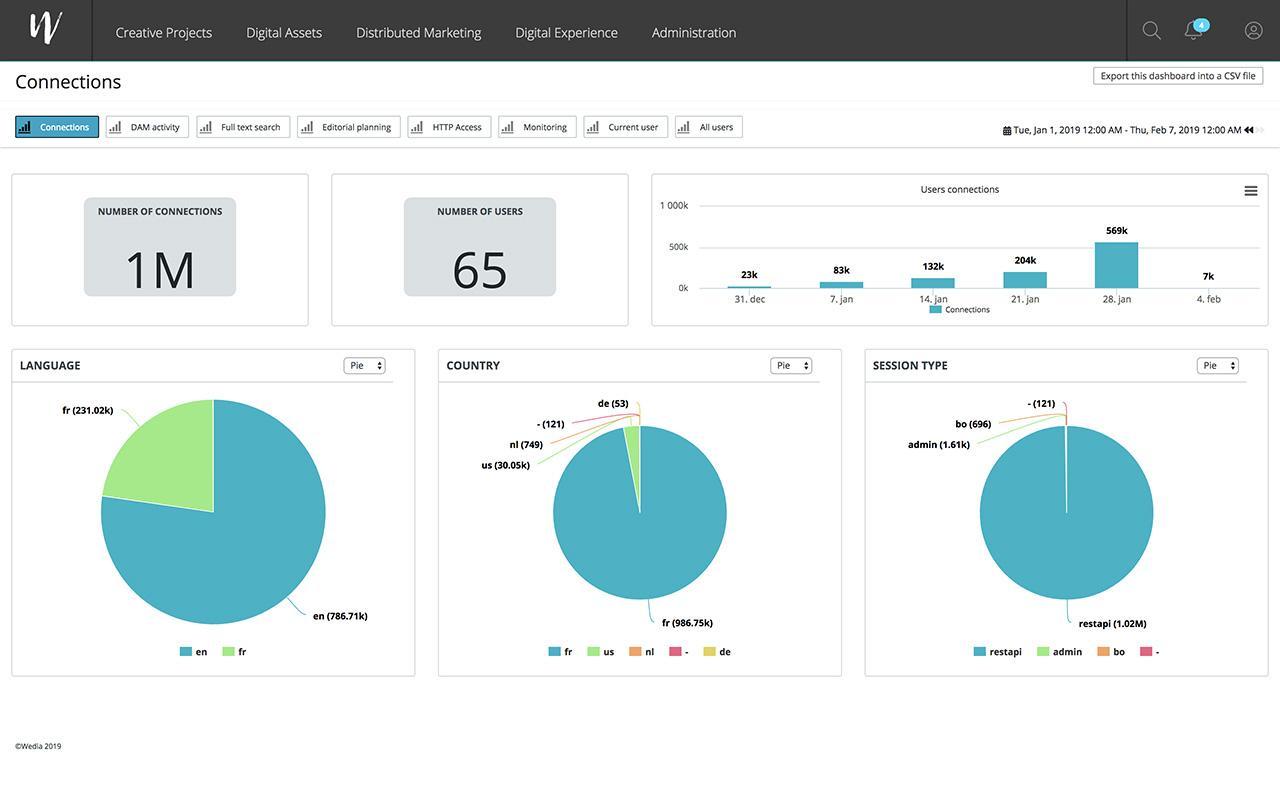Open search with the magnifier icon
Viewport: 1280px width, 800px height.
[1151, 31]
